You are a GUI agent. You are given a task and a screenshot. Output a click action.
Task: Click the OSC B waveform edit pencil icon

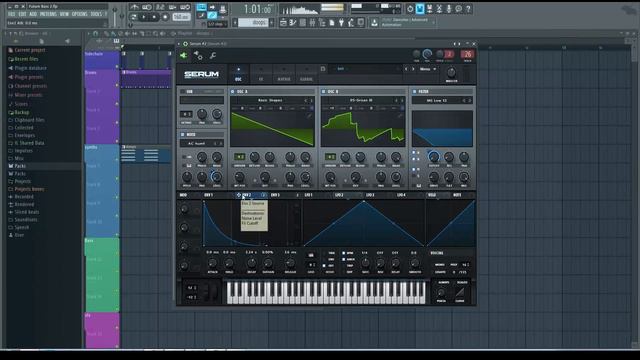(x=400, y=116)
